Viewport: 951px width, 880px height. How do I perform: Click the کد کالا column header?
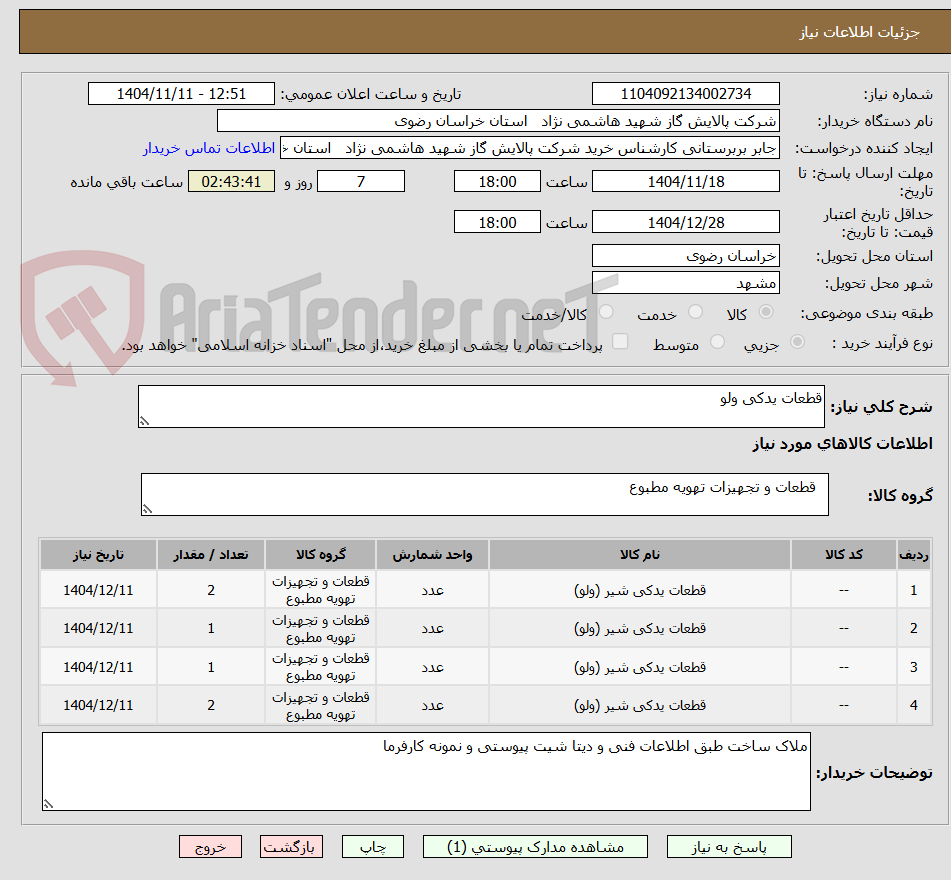[844, 554]
